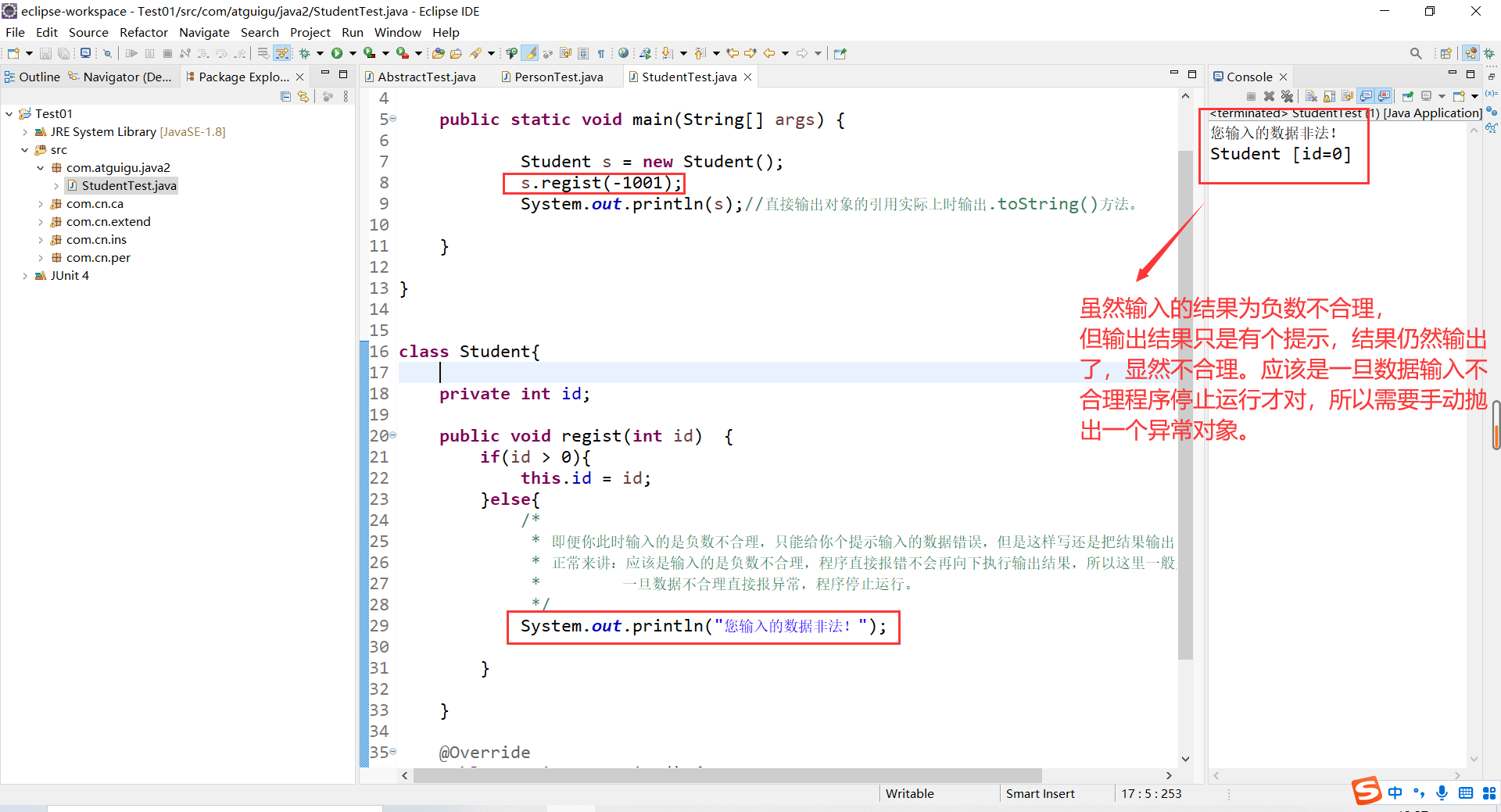Click the Java perspective icon
1501x812 pixels.
point(1471,53)
